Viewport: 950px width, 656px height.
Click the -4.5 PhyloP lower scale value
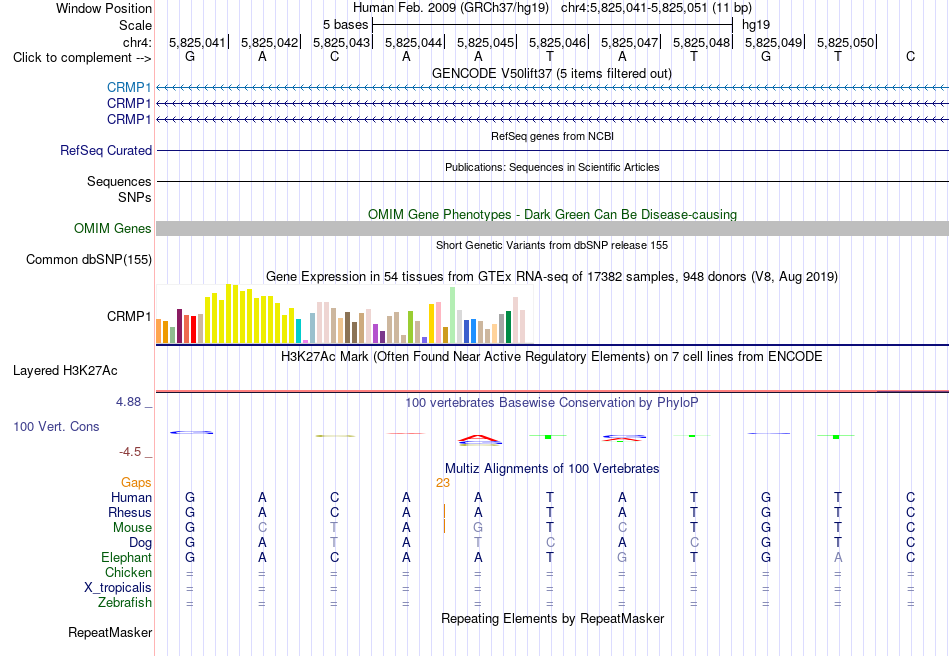tap(130, 452)
